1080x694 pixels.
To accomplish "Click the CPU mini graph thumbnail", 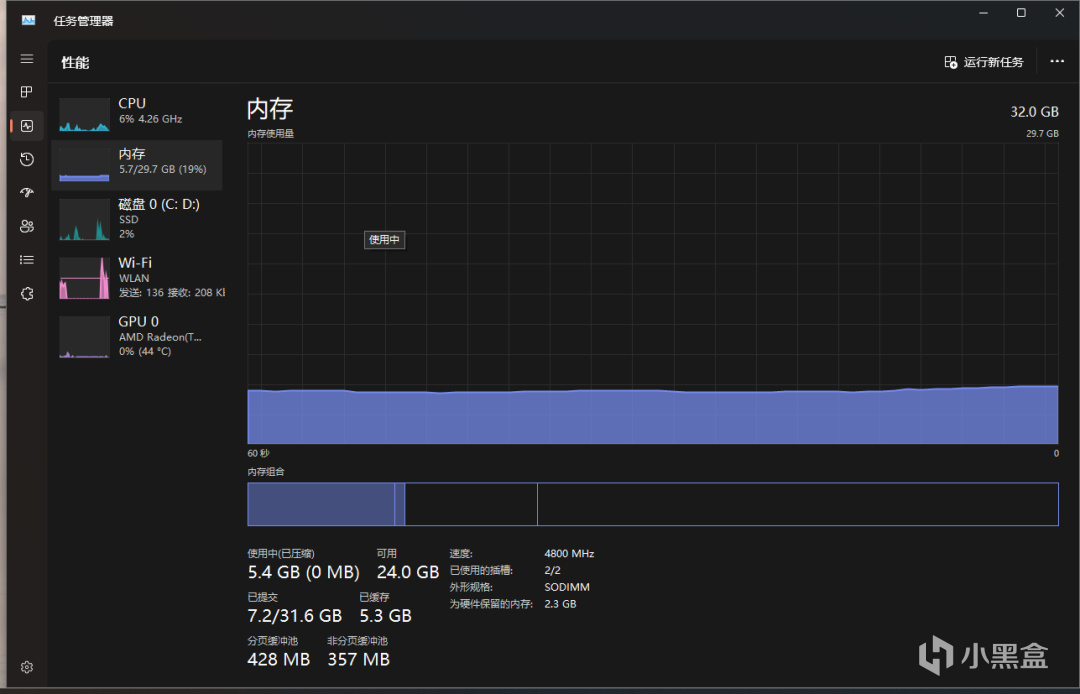I will coord(84,114).
